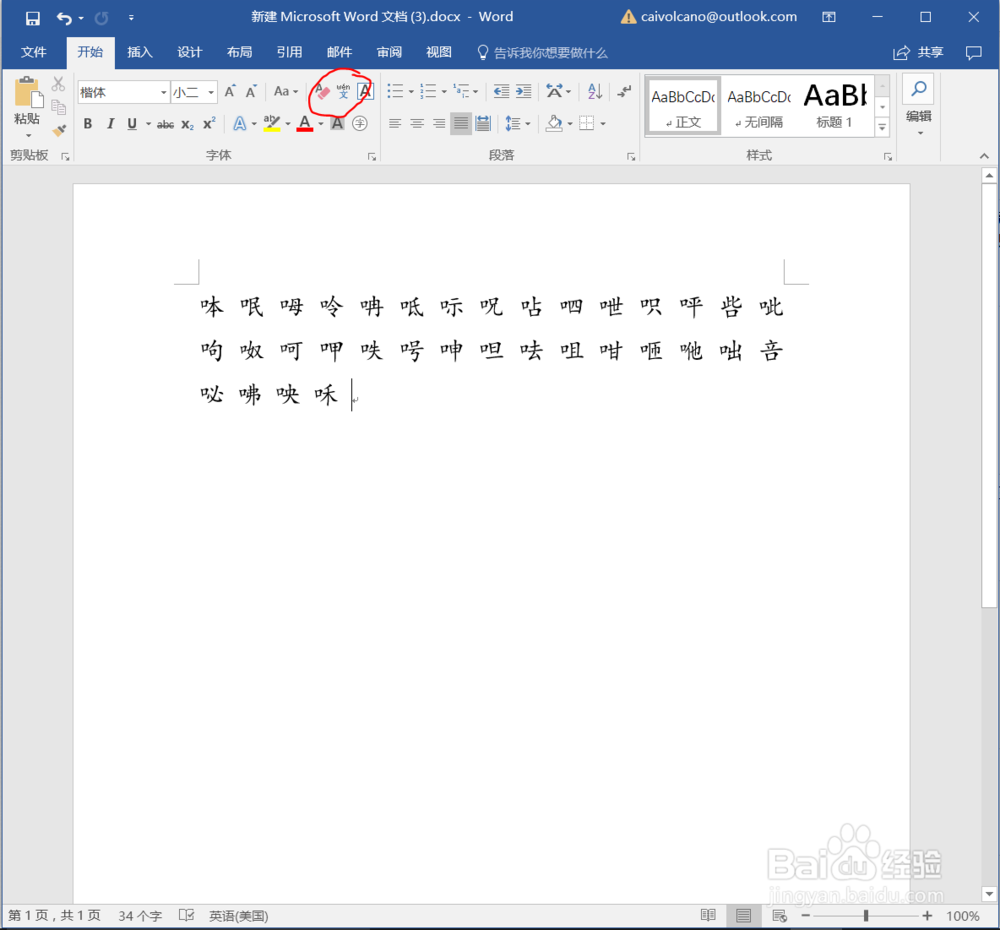Open the bullet list dropdown
Image resolution: width=1000 pixels, height=930 pixels.
tap(410, 92)
